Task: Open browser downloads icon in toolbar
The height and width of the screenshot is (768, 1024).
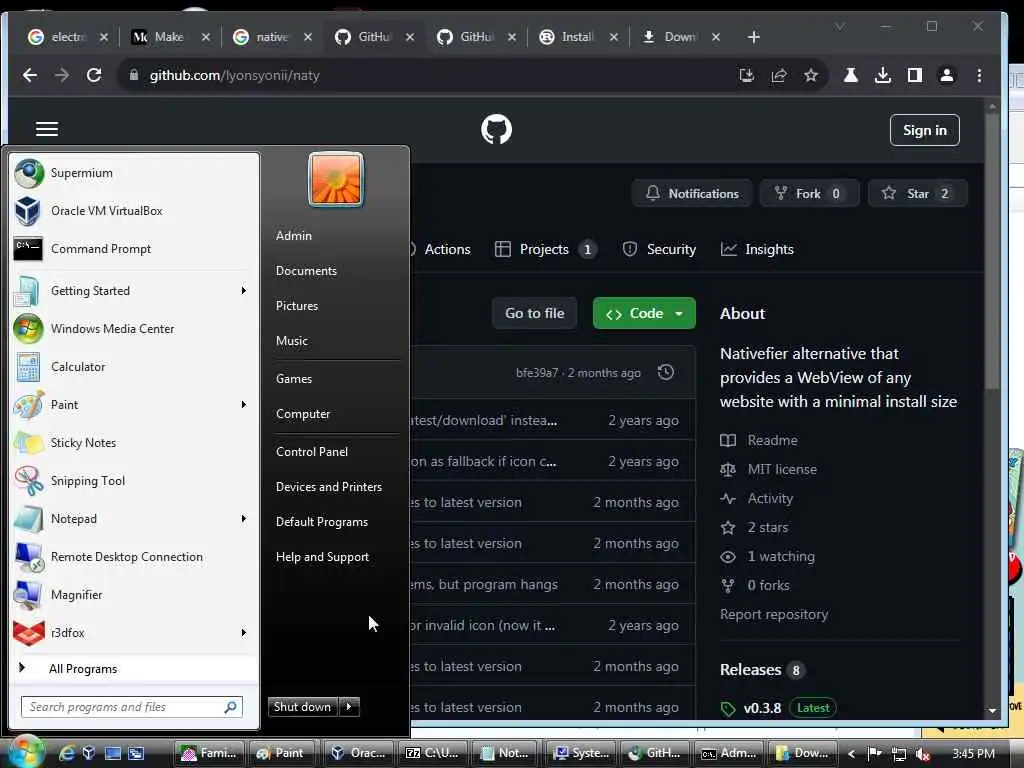Action: pyautogui.click(x=882, y=75)
